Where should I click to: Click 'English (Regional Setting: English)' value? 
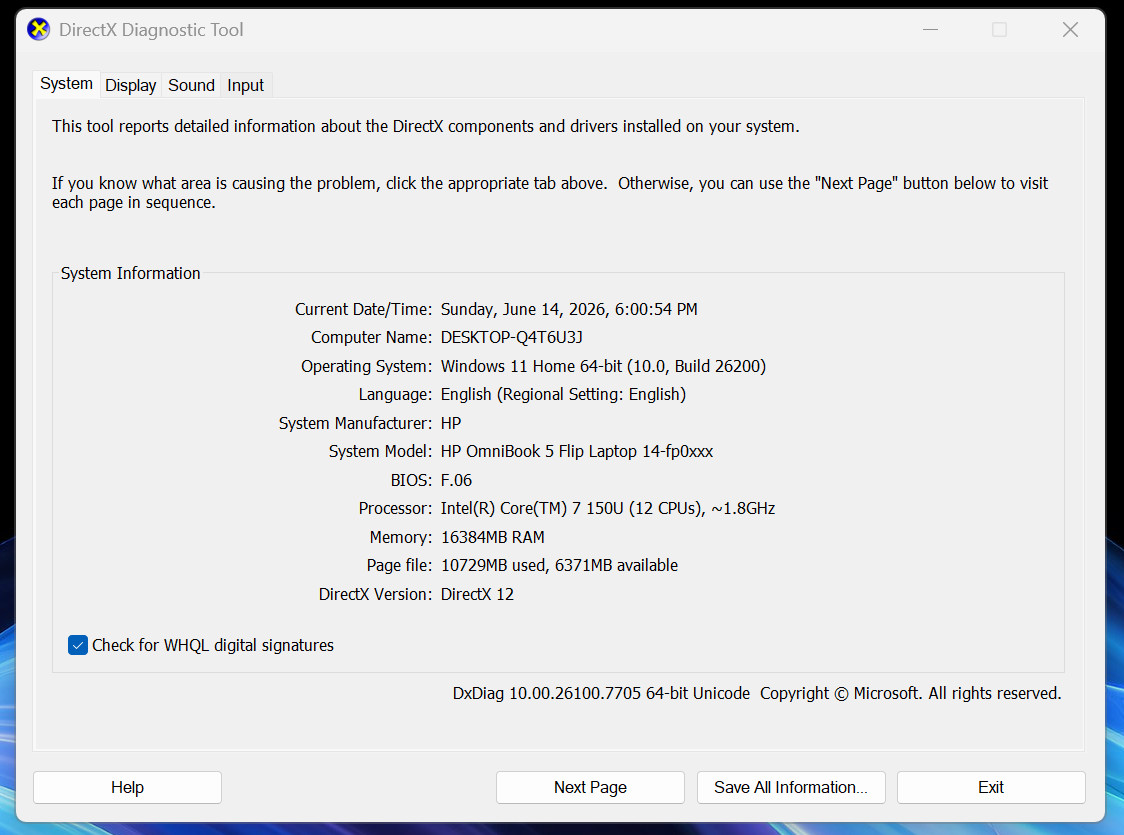click(563, 394)
